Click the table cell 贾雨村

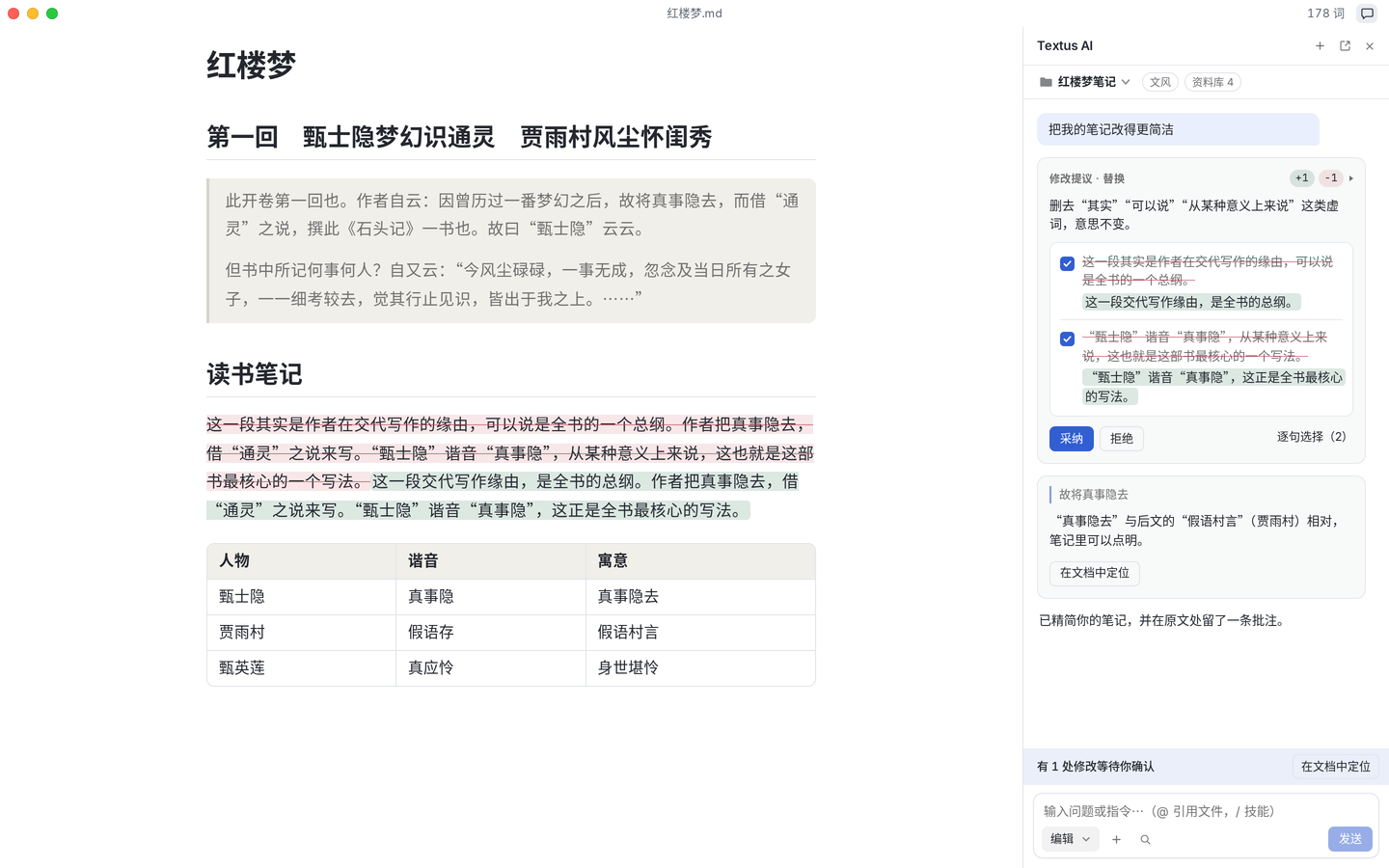[301, 633]
